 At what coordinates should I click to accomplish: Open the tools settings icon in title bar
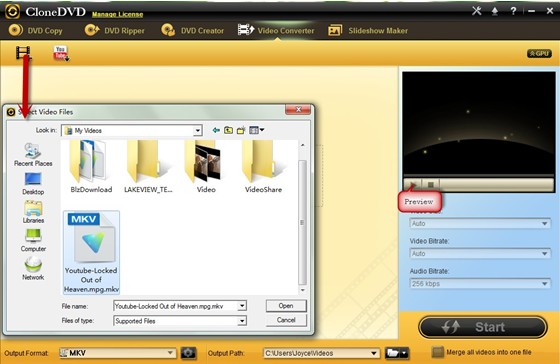point(476,11)
